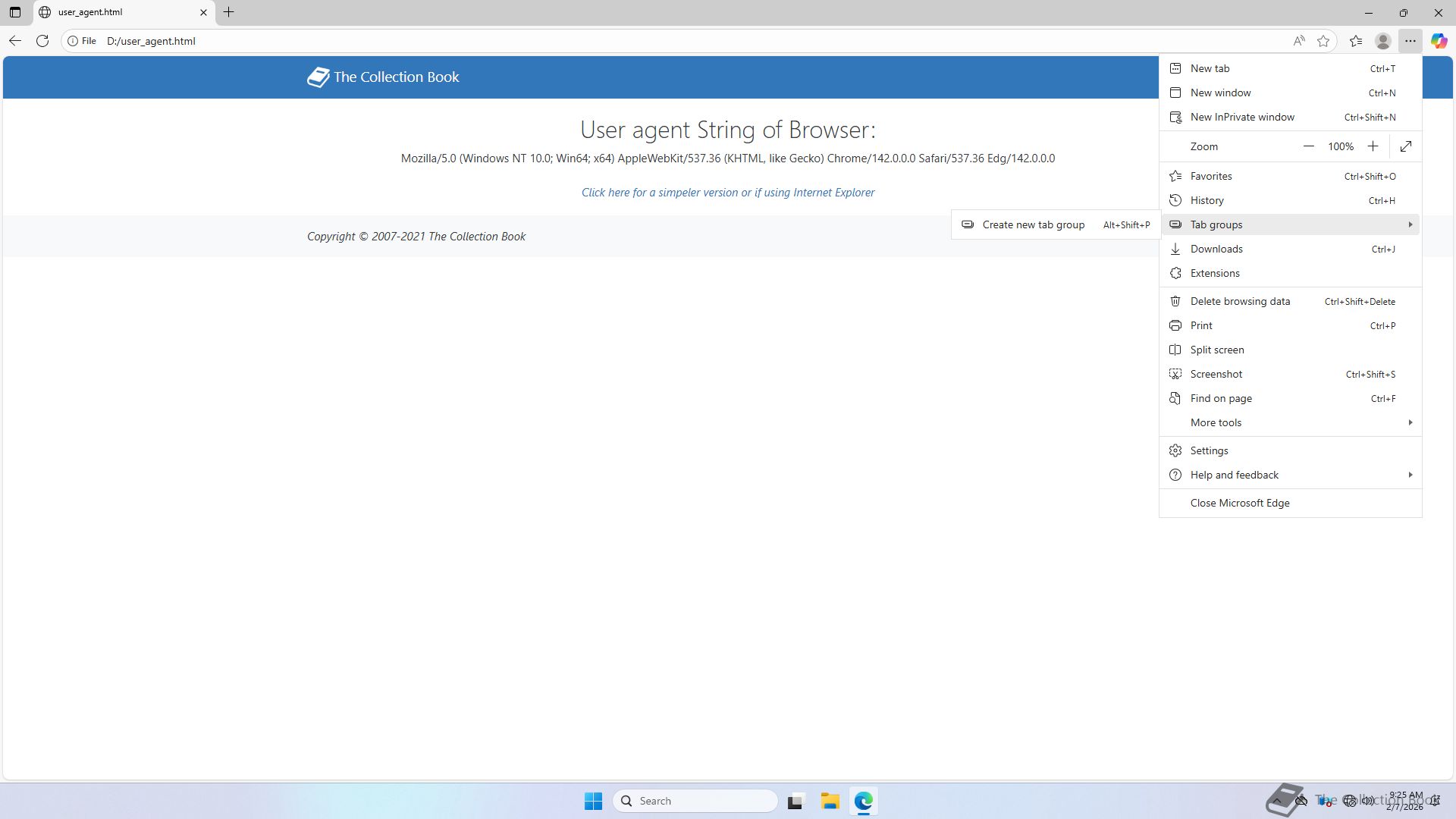Enter full screen via zoom expand icon
The image size is (1456, 819).
(x=1406, y=146)
